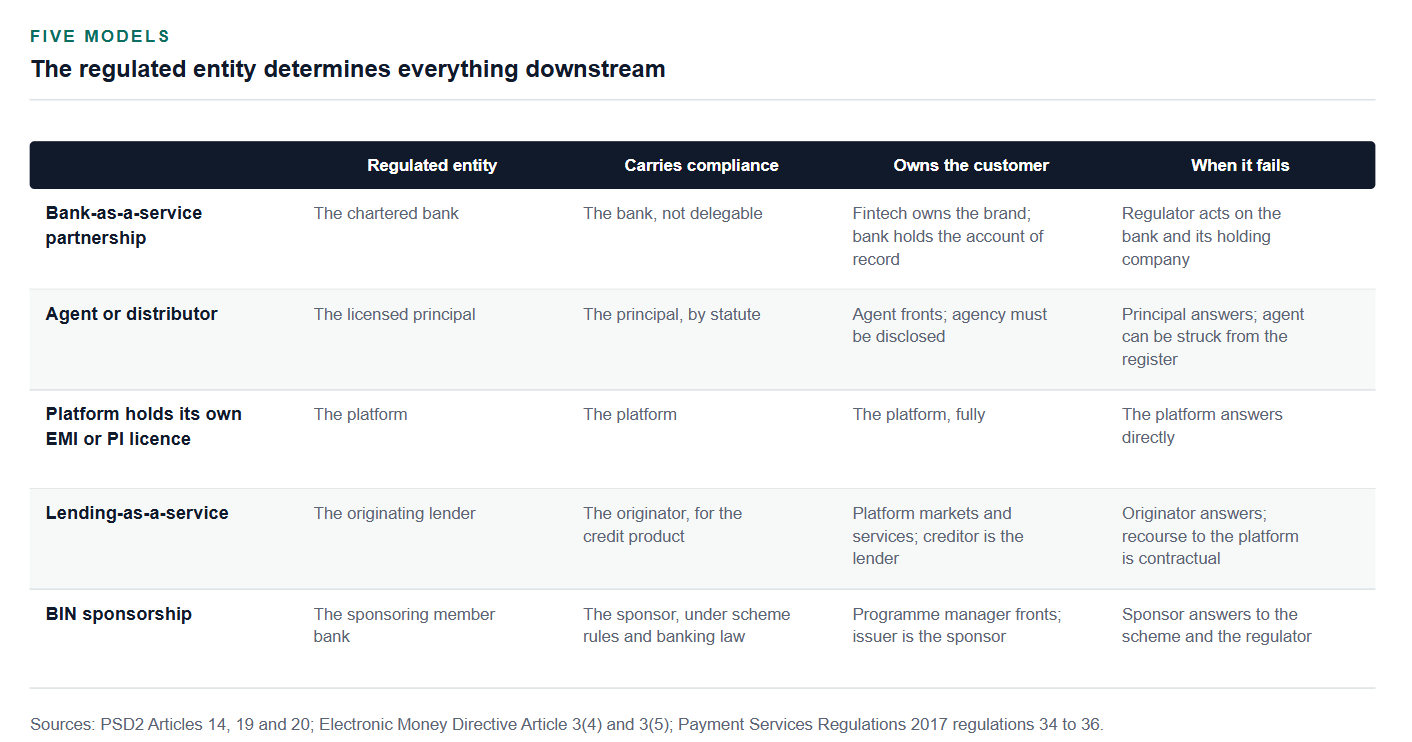Viewport: 1412px width, 742px height.
Task: Click the 'Agent or distributor' row label
Action: [131, 314]
